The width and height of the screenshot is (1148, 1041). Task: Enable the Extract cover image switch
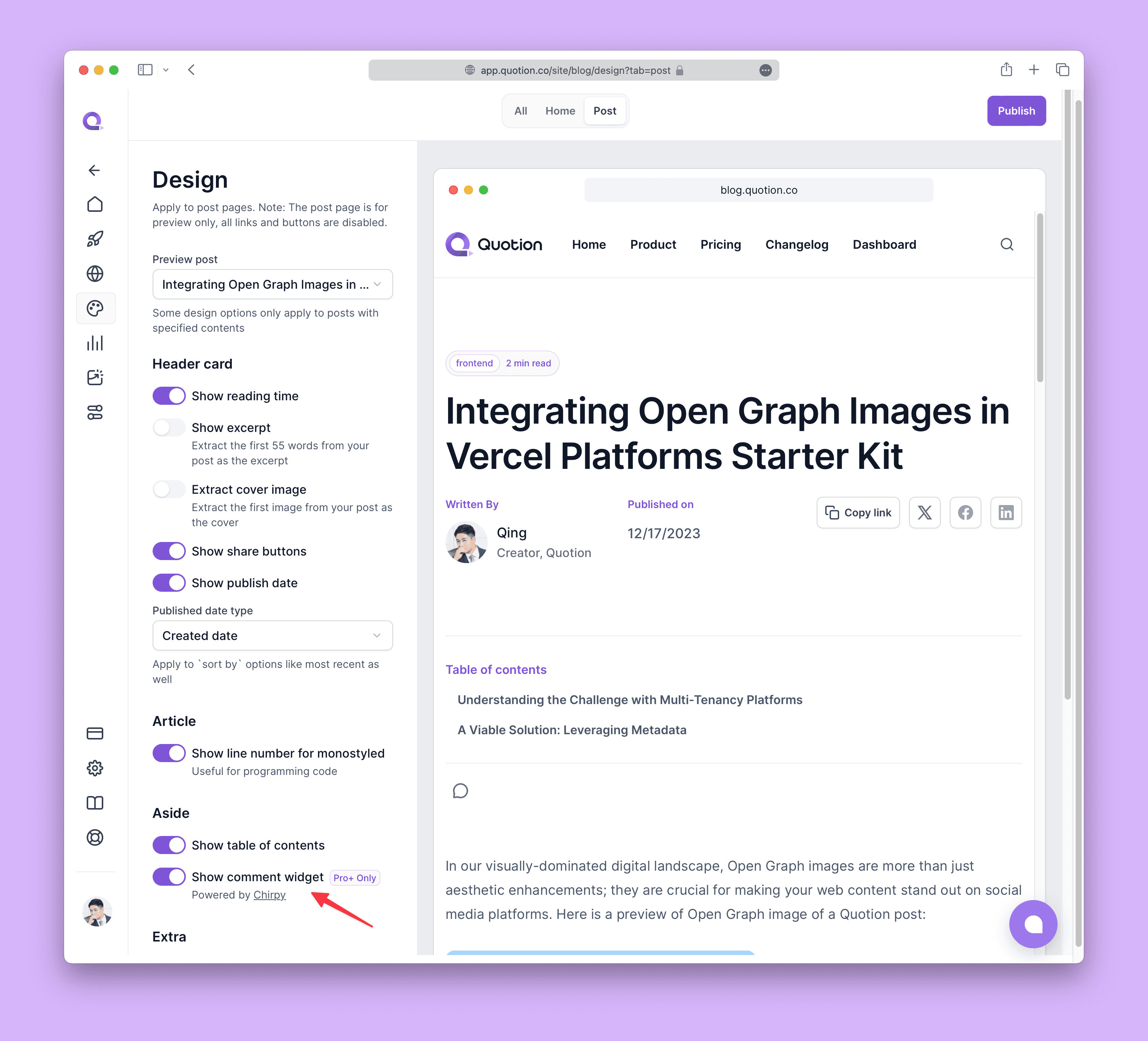[169, 489]
